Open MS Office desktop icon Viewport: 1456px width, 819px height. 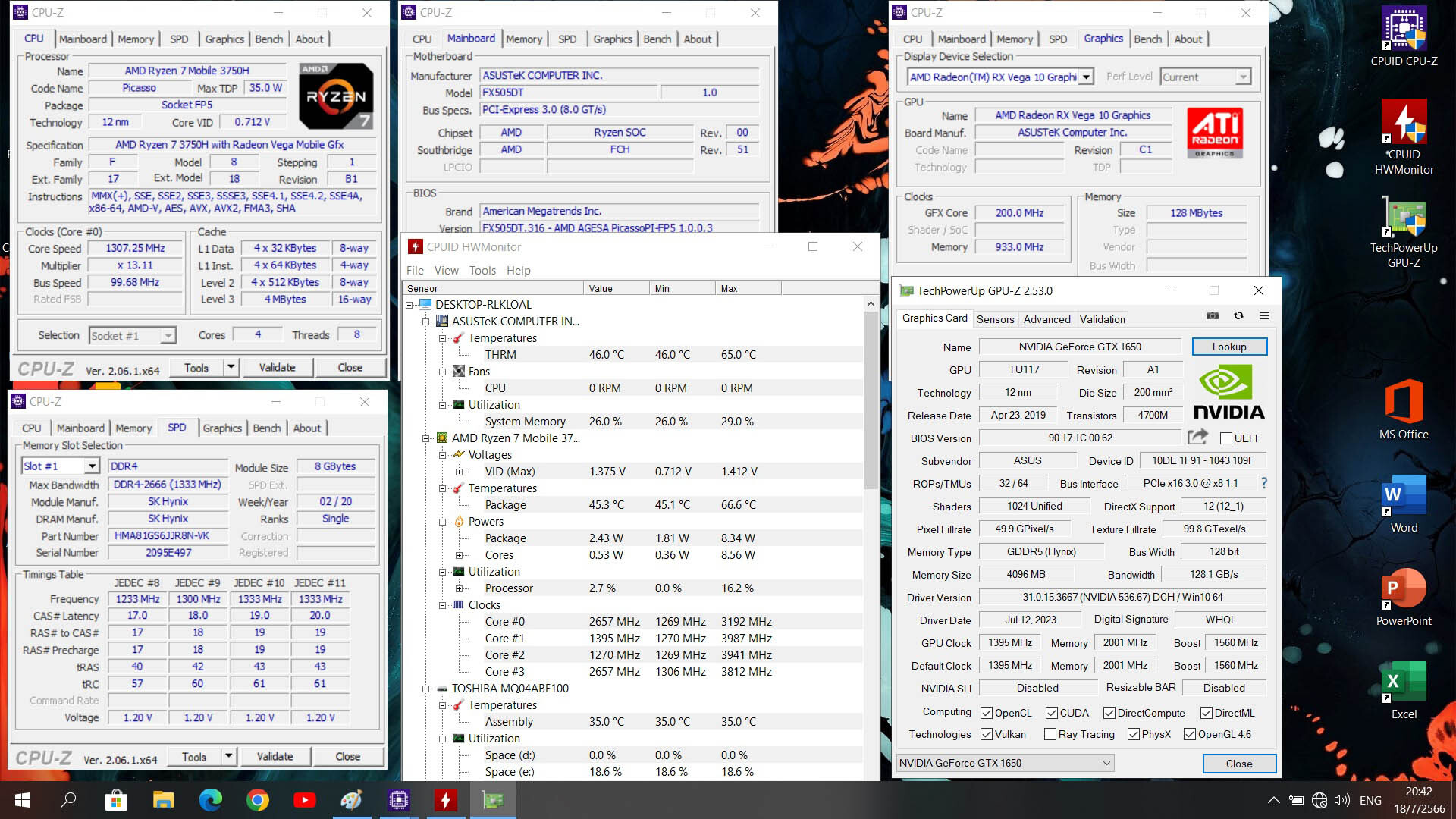[x=1404, y=409]
